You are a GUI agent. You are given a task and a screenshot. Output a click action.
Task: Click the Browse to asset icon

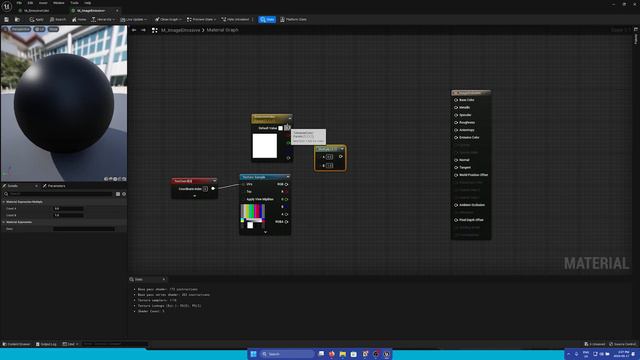click(x=17, y=19)
